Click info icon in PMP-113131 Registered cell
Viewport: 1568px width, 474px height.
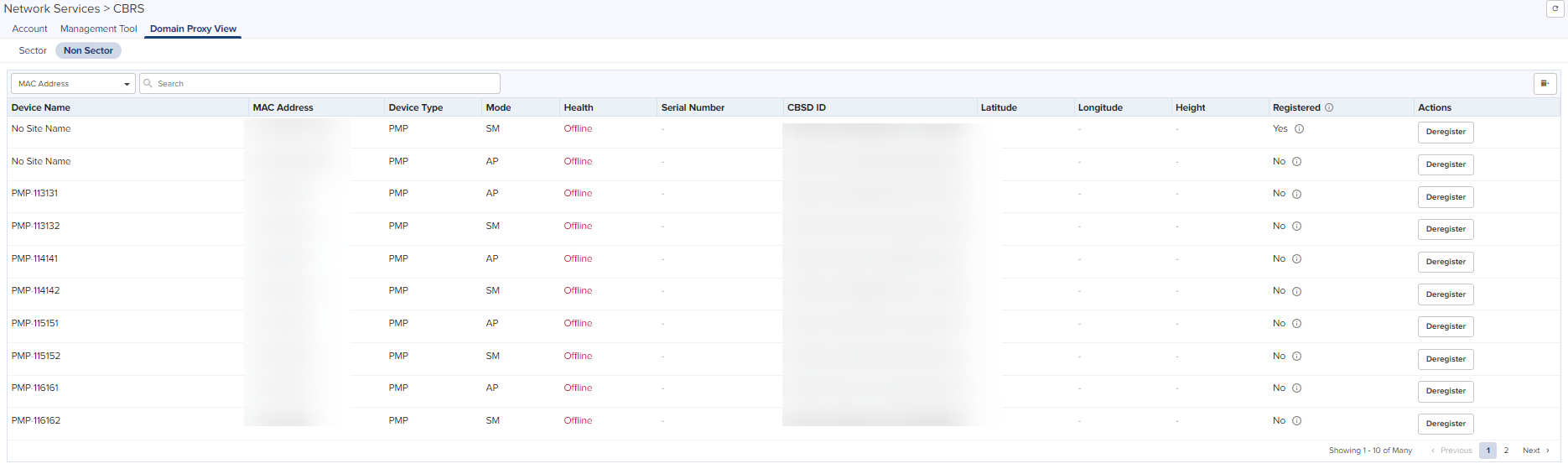coord(1296,194)
